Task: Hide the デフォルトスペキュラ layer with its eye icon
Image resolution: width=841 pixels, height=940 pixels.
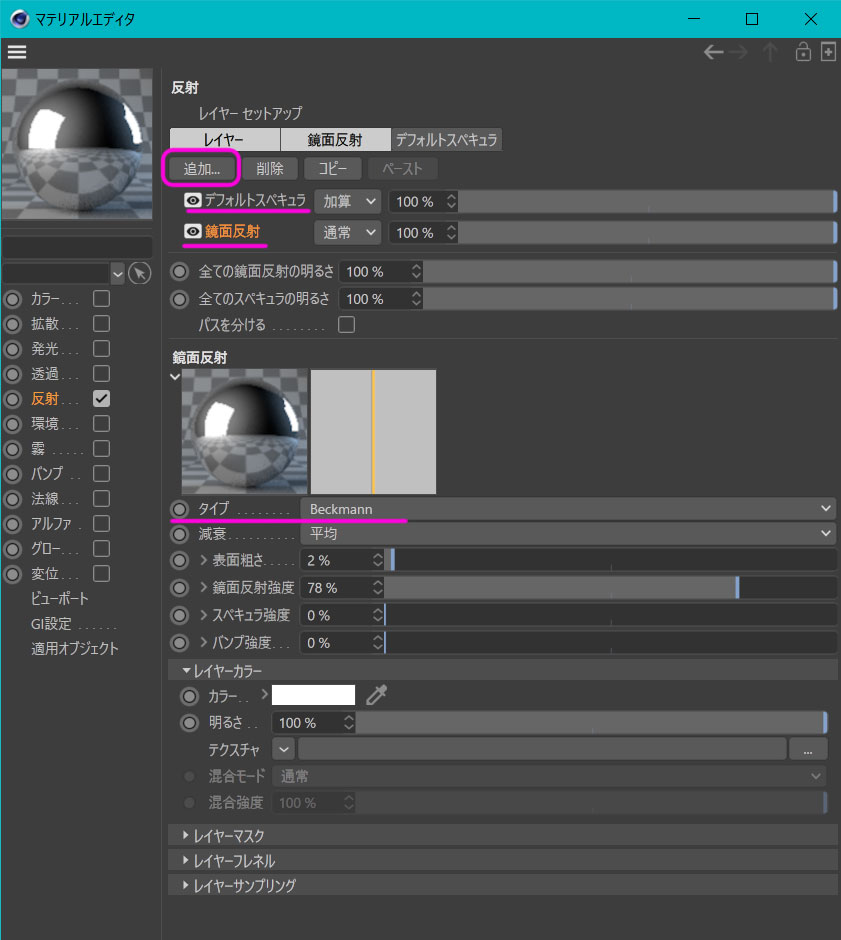Action: point(193,201)
